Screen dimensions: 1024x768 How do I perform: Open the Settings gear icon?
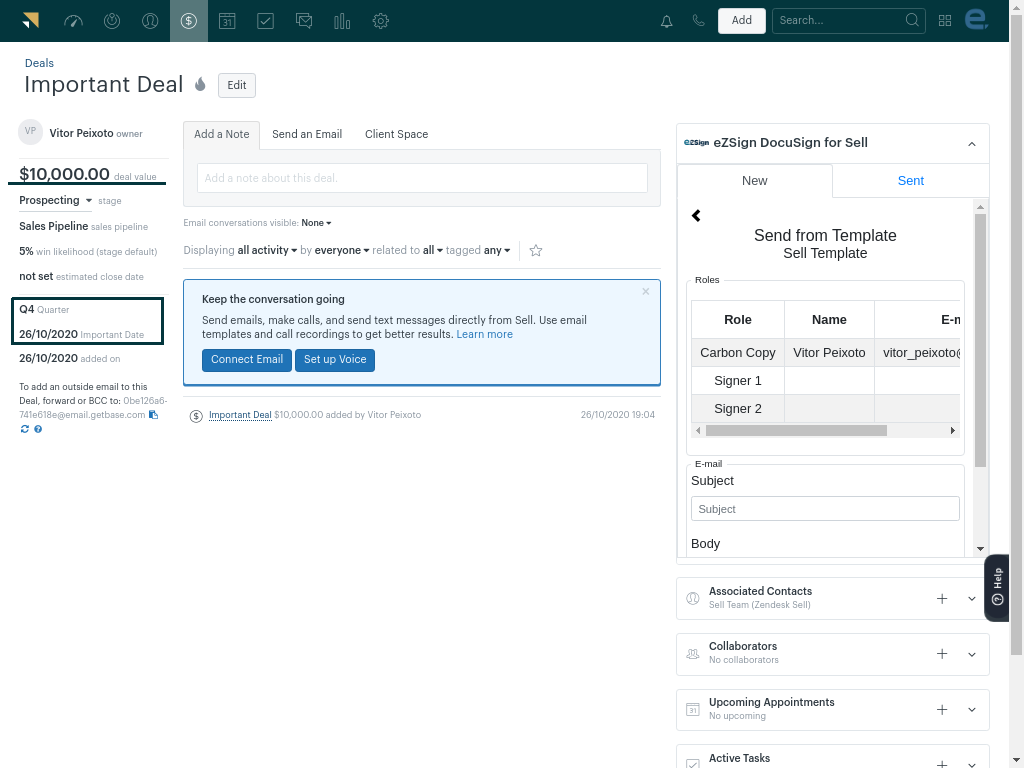380,20
